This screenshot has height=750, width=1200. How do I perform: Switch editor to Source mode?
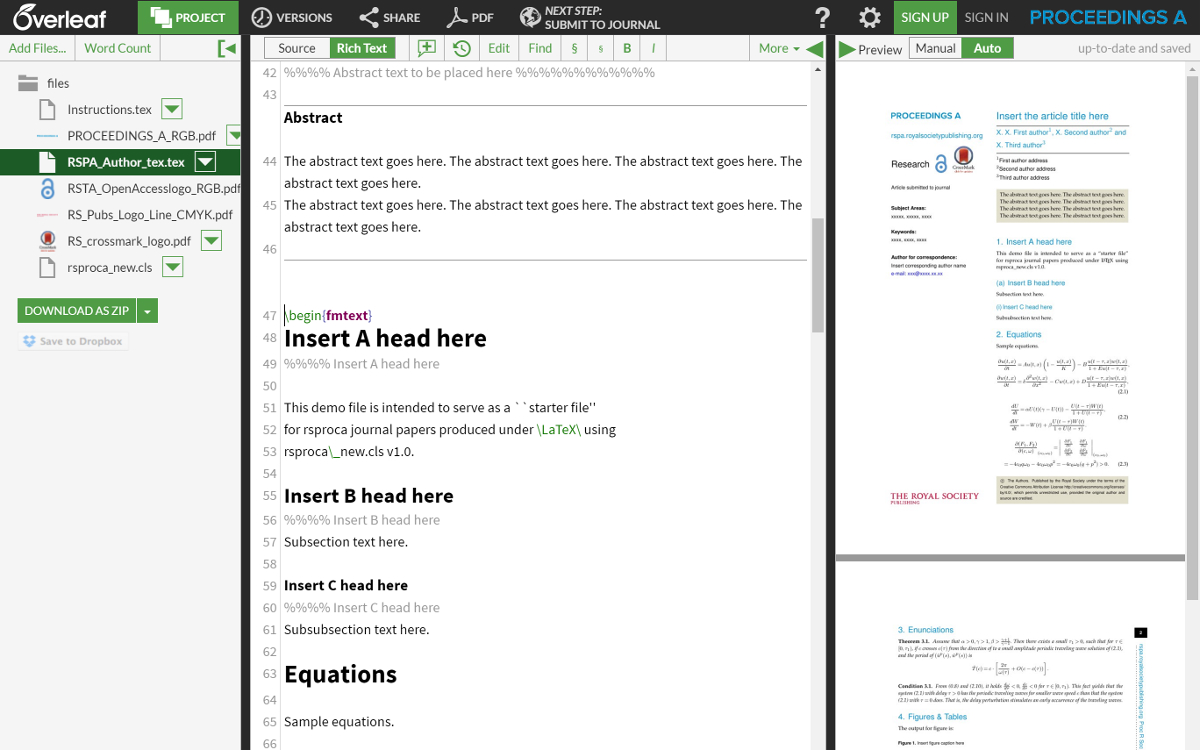[297, 48]
